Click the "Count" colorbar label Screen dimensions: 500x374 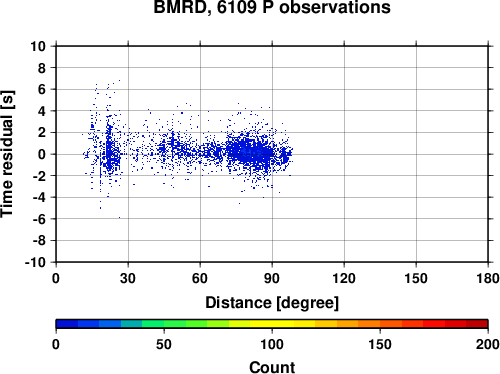coord(272,367)
